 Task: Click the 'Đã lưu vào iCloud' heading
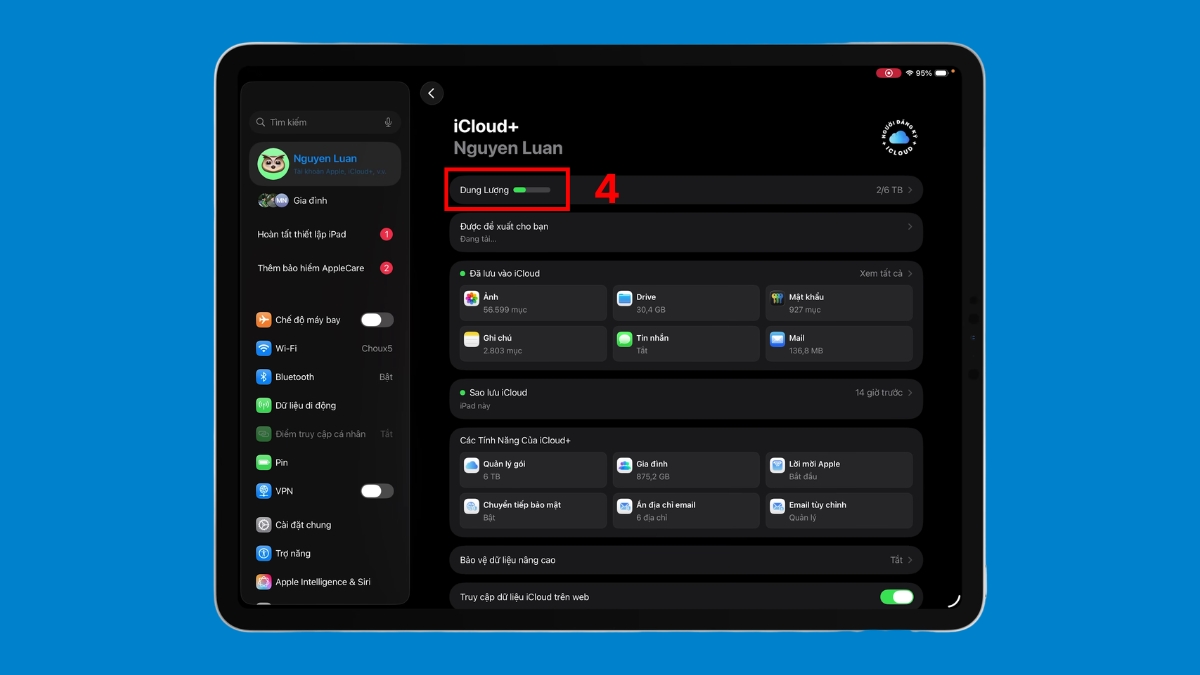[504, 273]
